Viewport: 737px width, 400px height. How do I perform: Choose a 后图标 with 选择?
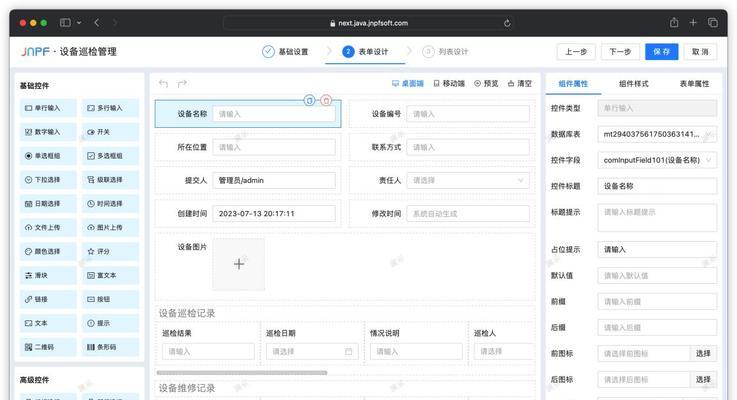tap(703, 379)
